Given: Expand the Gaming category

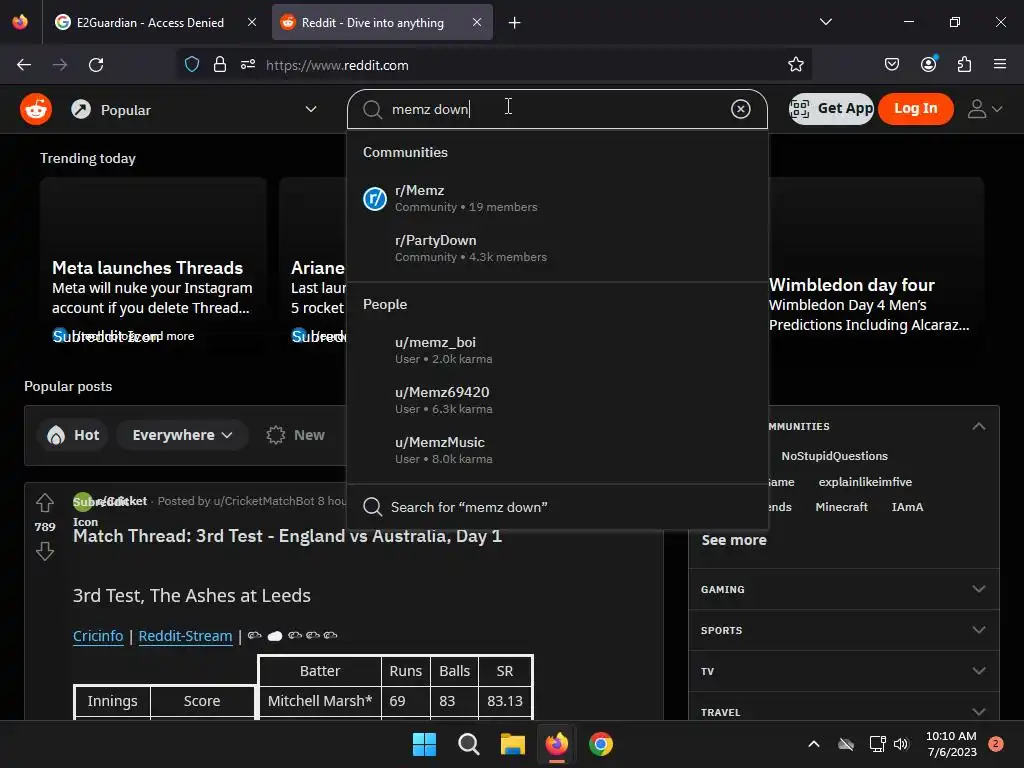Looking at the screenshot, I should [x=844, y=589].
